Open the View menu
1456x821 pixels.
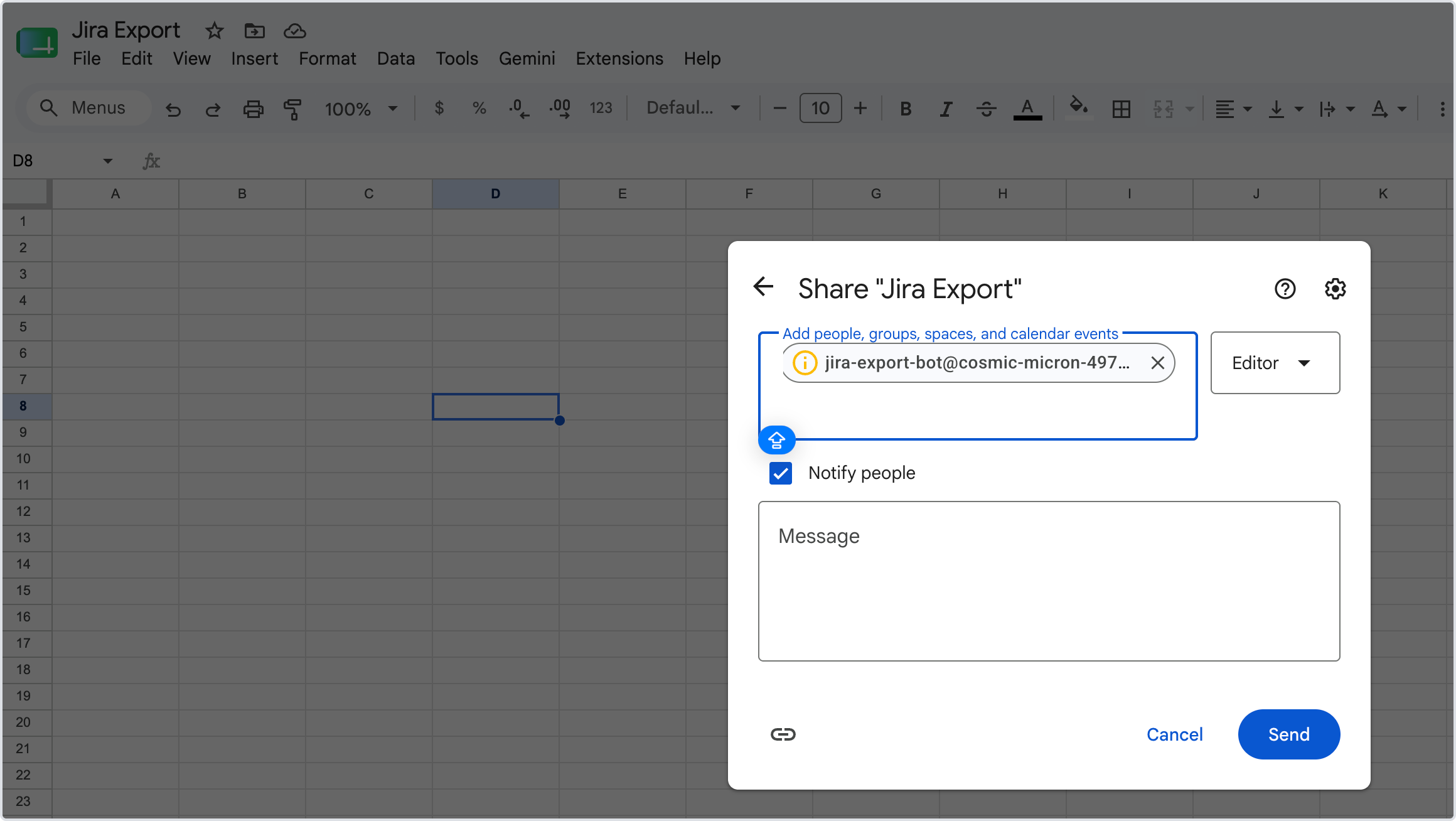point(191,58)
